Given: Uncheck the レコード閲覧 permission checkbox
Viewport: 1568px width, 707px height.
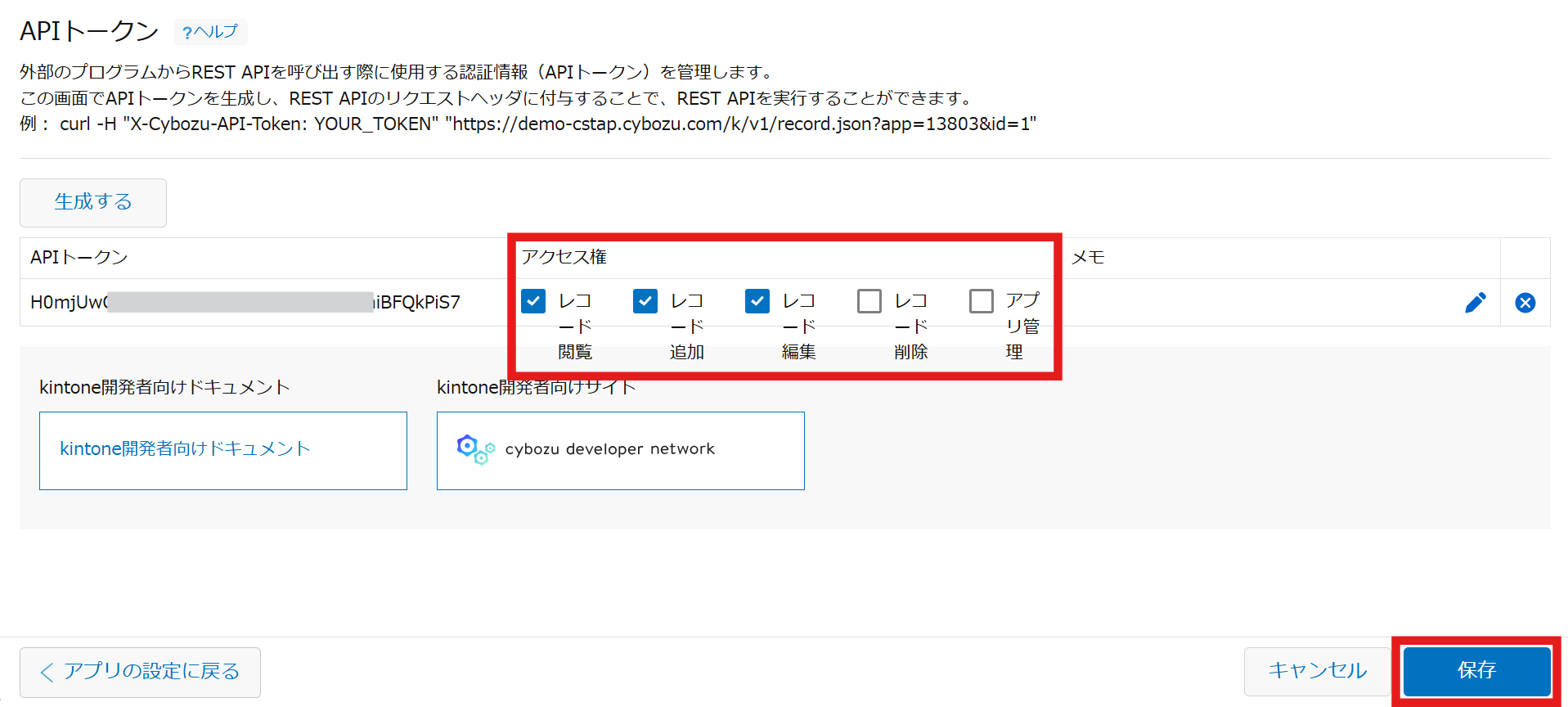Looking at the screenshot, I should click(x=533, y=301).
